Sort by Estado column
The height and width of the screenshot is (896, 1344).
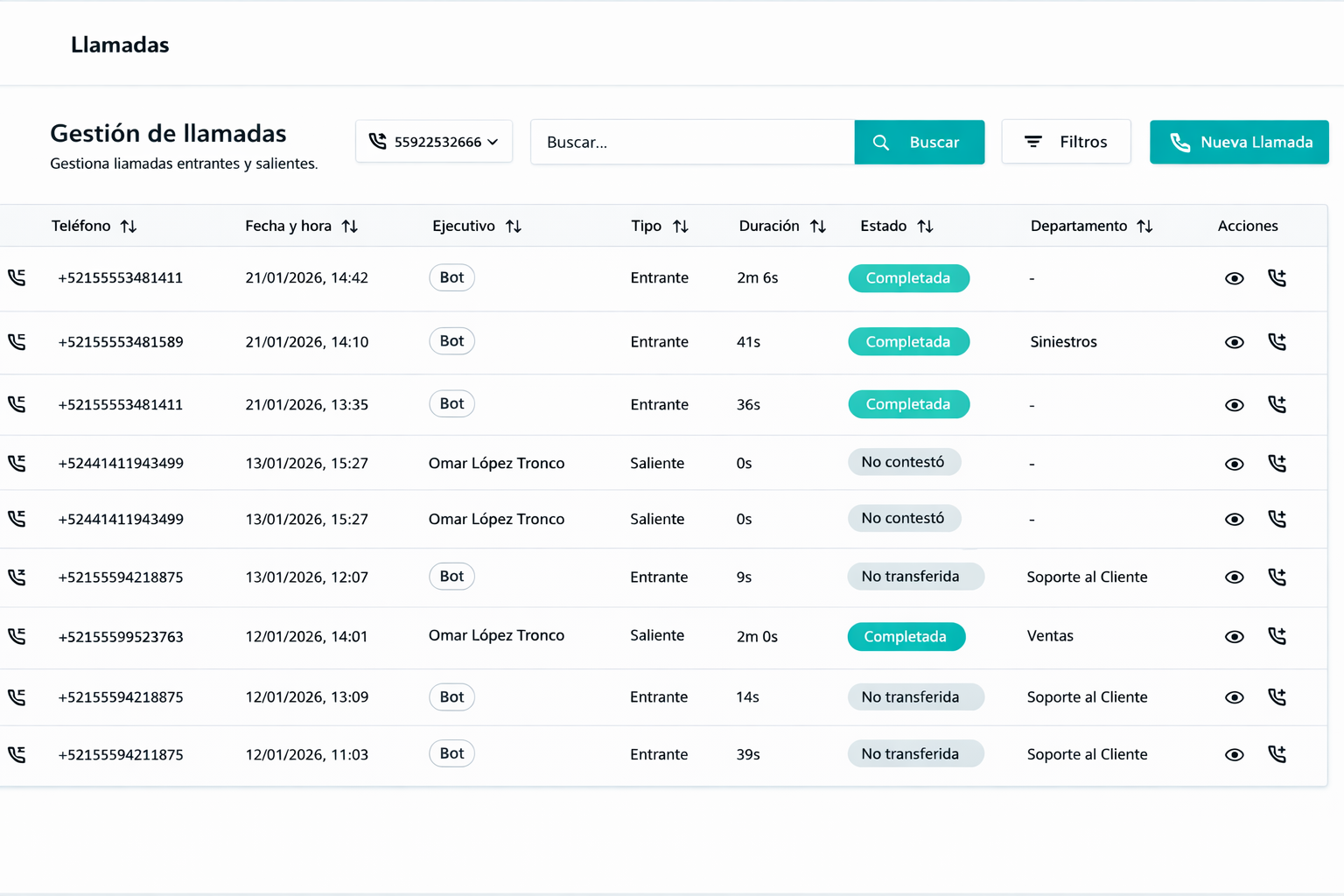pos(926,227)
